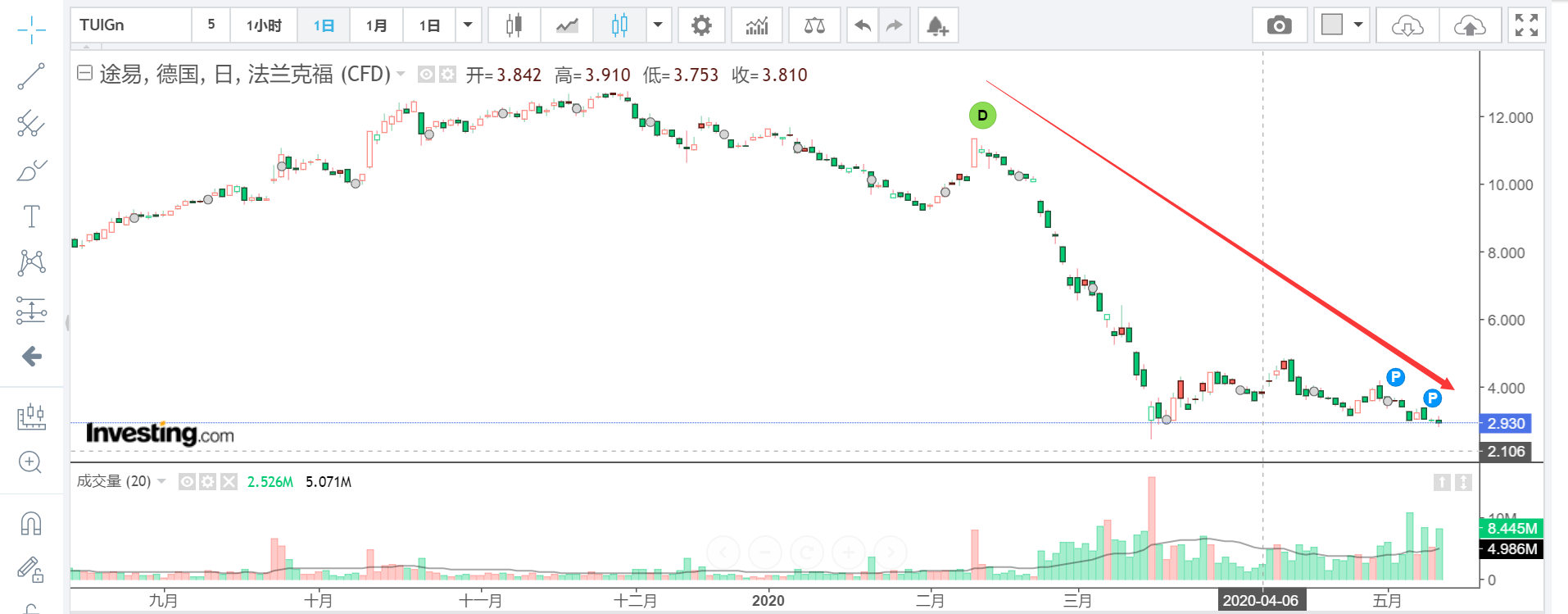Click the upper blue P marker
This screenshot has width=1568, height=614.
click(x=1395, y=377)
